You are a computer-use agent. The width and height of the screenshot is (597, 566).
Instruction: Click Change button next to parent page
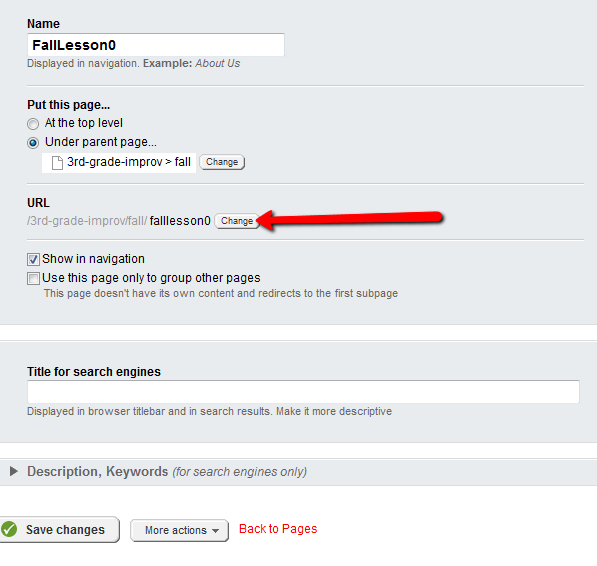[x=222, y=162]
